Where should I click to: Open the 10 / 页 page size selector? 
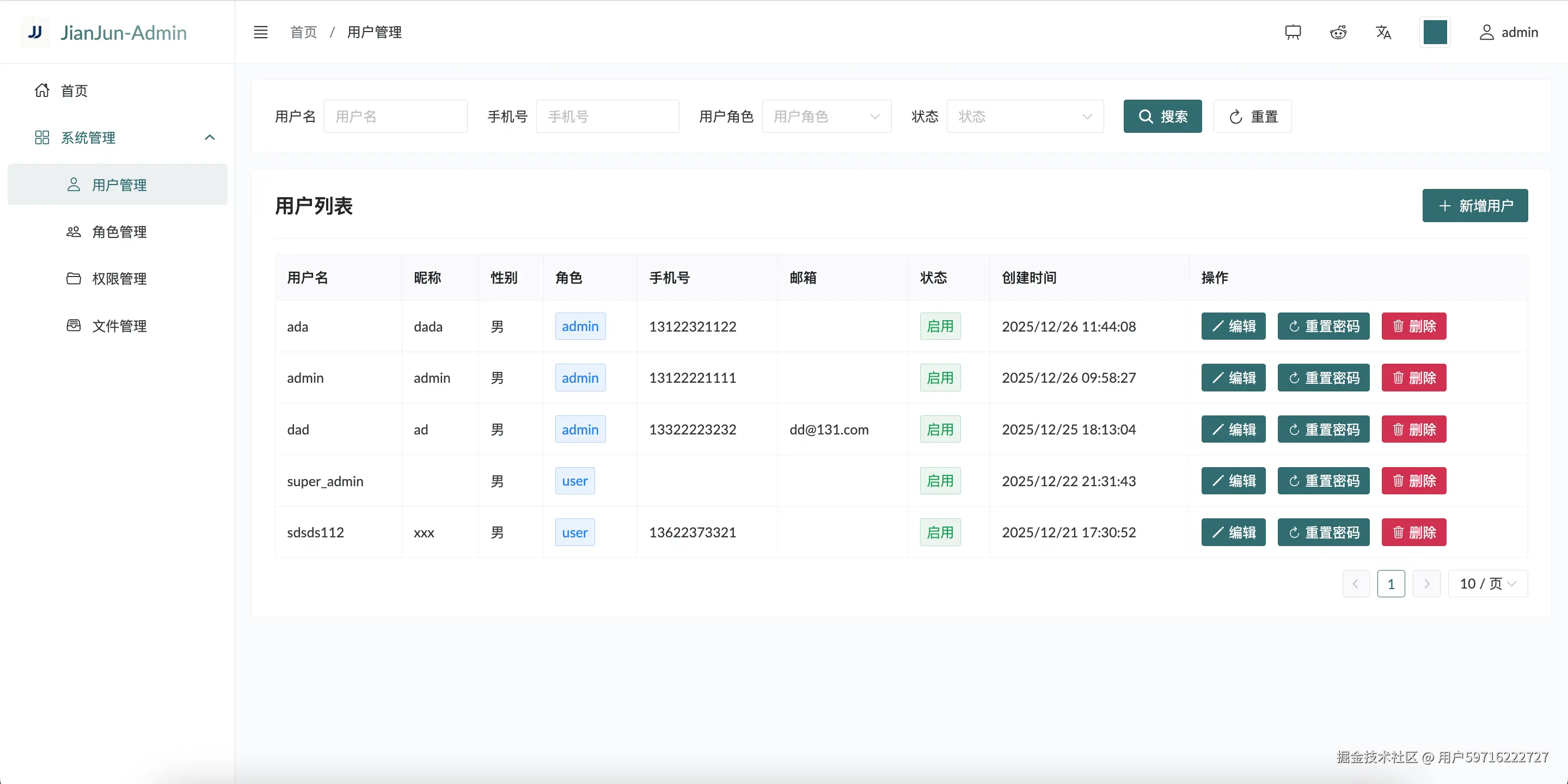1487,584
